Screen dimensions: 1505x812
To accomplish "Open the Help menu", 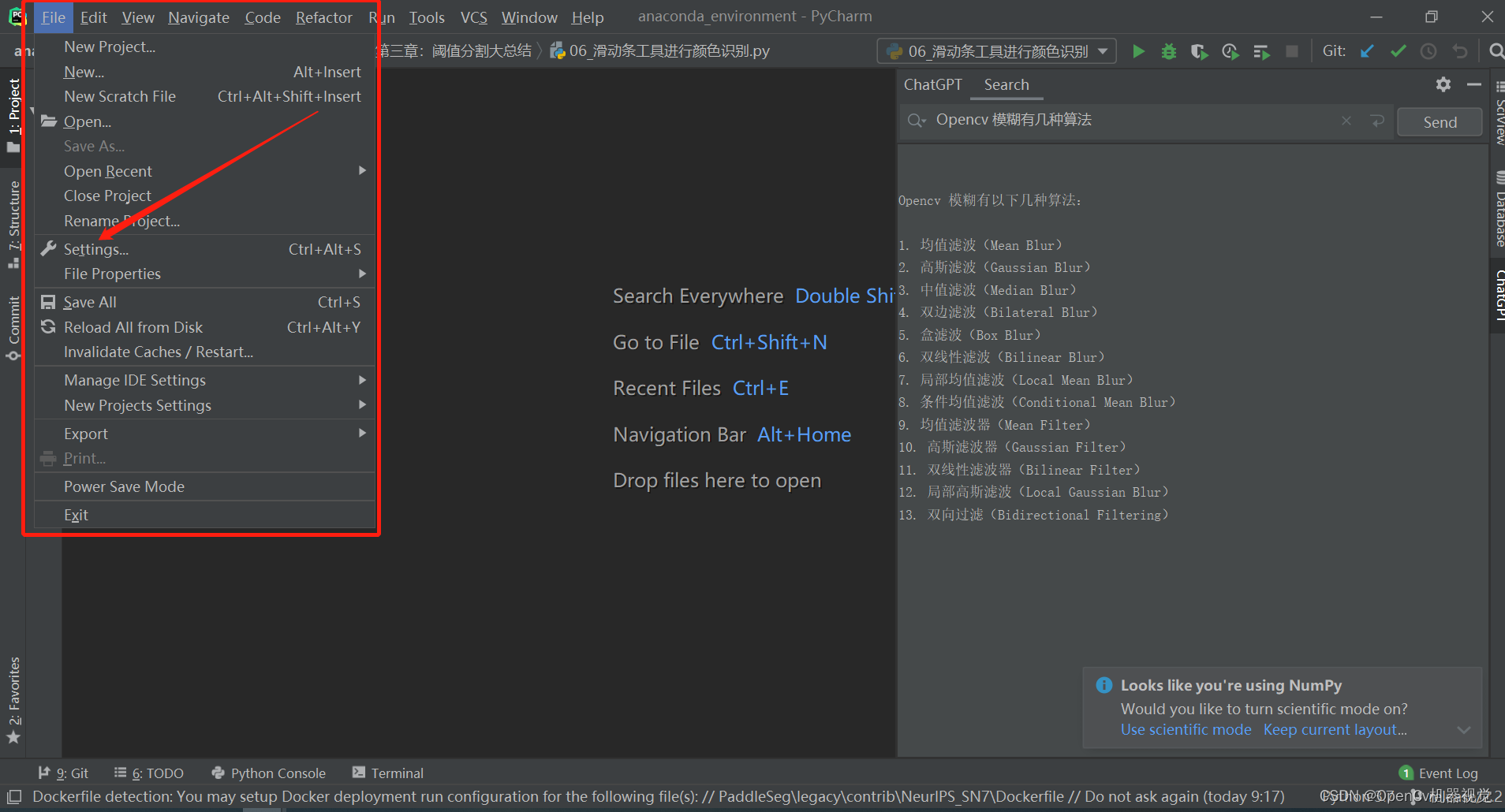I will (588, 17).
